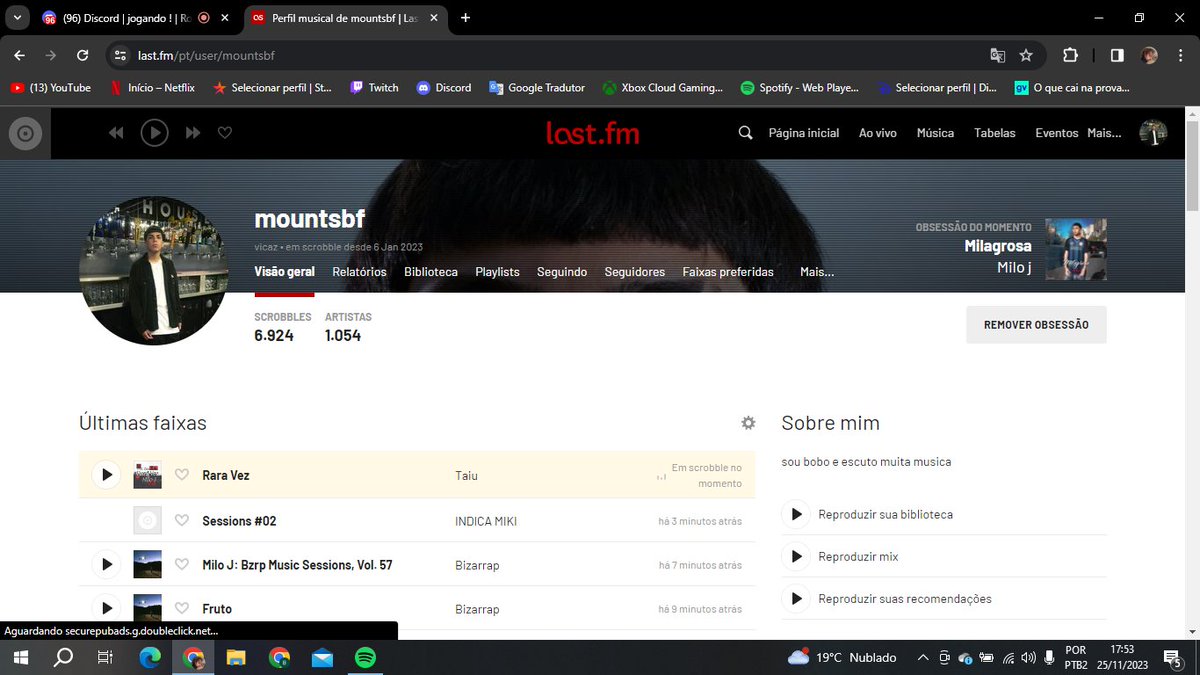Reload the page in Chrome

coord(83,55)
